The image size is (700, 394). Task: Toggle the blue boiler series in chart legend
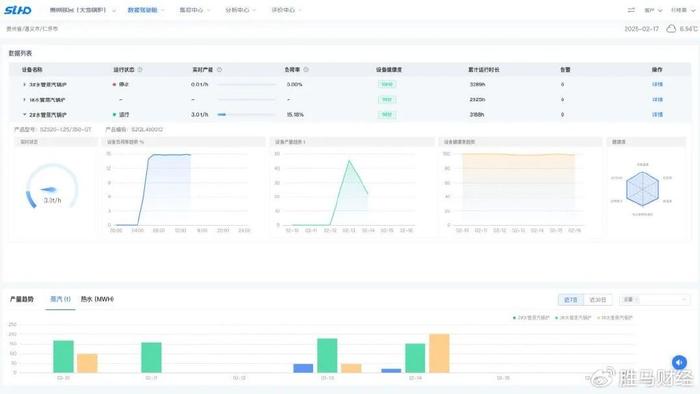(x=530, y=318)
